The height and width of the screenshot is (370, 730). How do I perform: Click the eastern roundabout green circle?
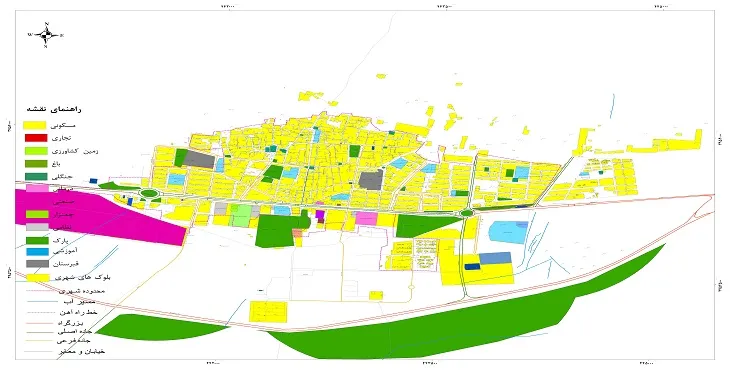[x=466, y=213]
